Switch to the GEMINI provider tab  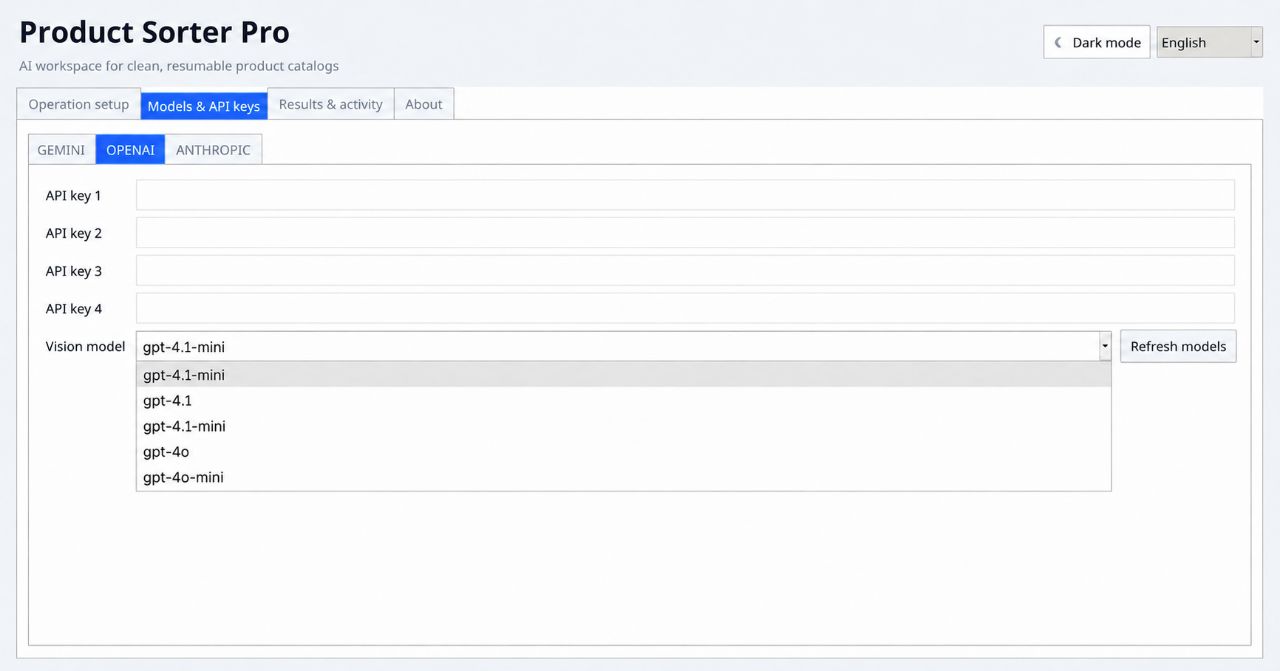tap(61, 149)
